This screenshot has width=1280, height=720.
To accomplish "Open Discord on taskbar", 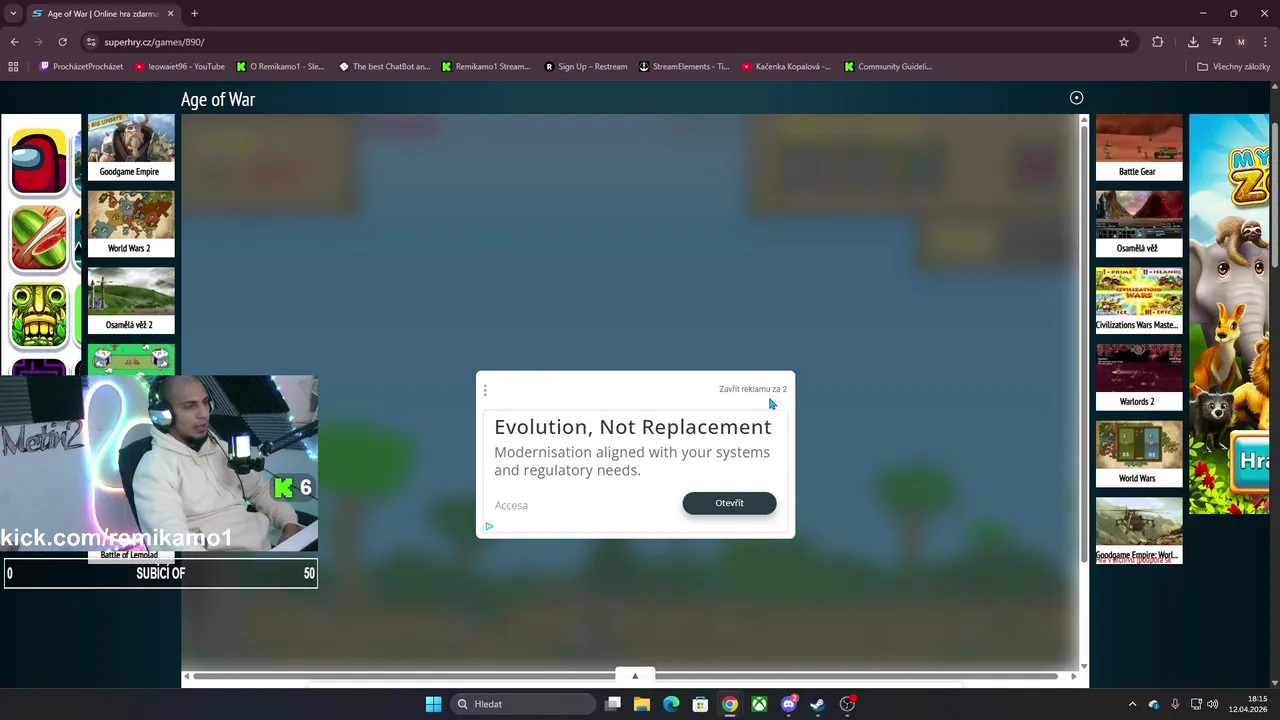I will point(789,704).
